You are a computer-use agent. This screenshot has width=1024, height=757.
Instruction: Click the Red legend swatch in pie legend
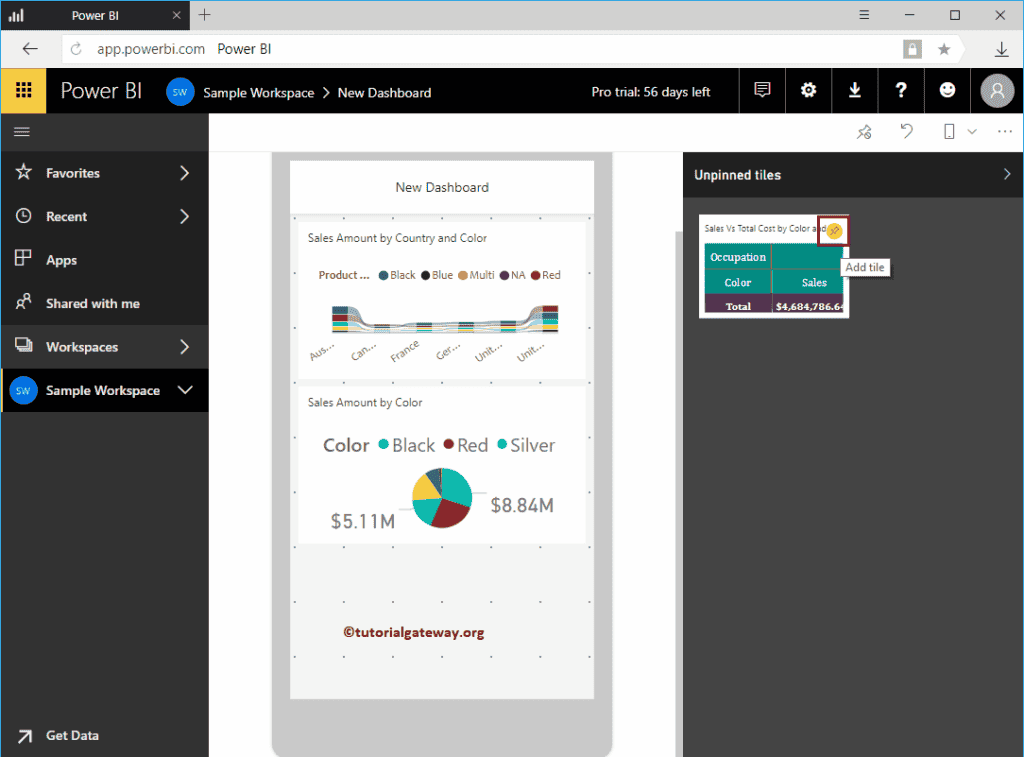pyautogui.click(x=449, y=444)
